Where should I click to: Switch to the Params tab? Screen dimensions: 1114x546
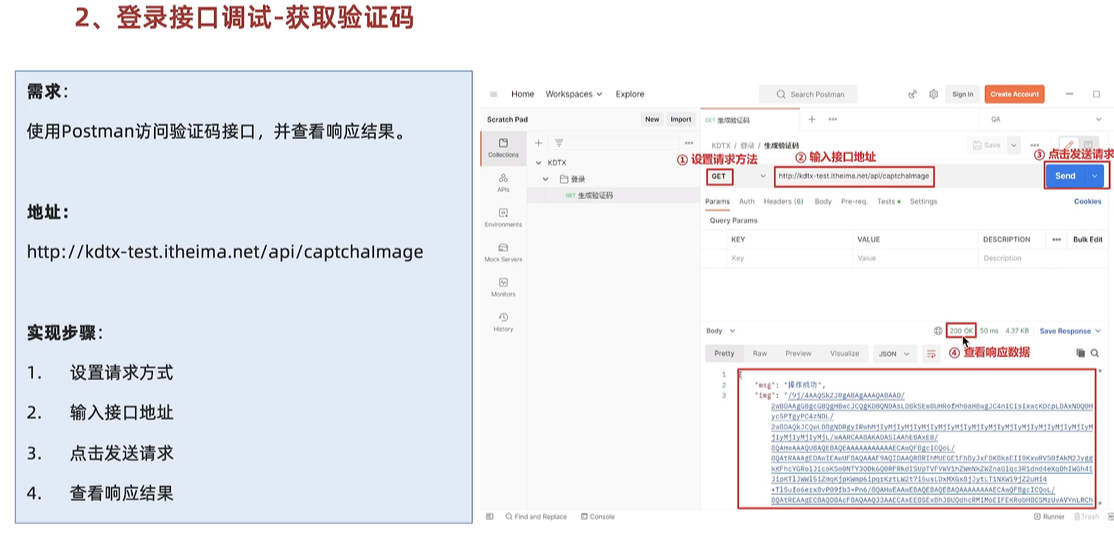(717, 202)
